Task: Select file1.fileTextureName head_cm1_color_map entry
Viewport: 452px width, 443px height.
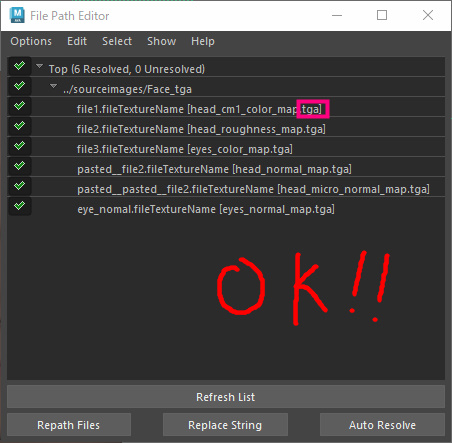Action: (x=199, y=109)
